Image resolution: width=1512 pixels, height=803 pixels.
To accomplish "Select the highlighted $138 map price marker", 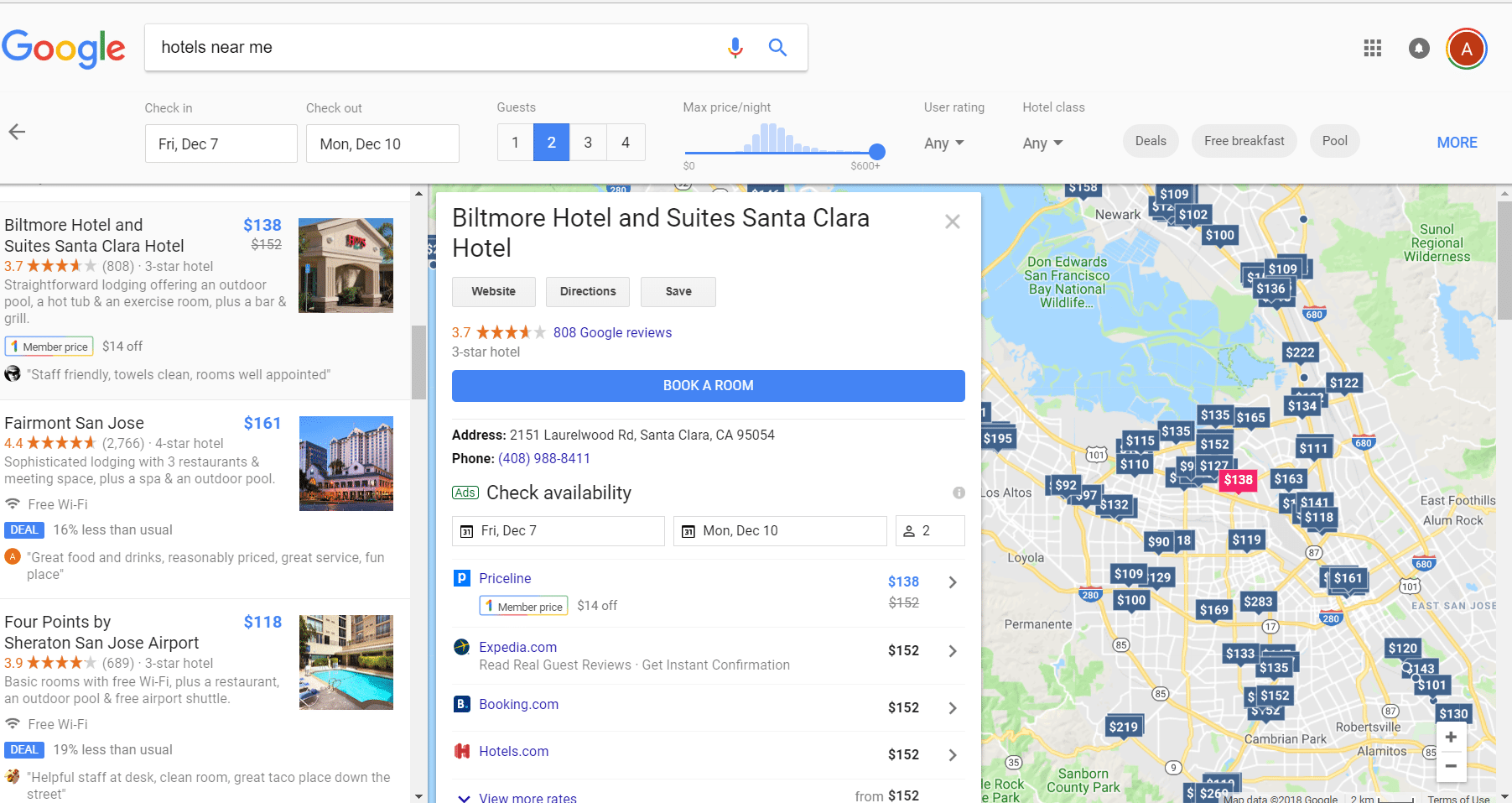I will click(1239, 480).
